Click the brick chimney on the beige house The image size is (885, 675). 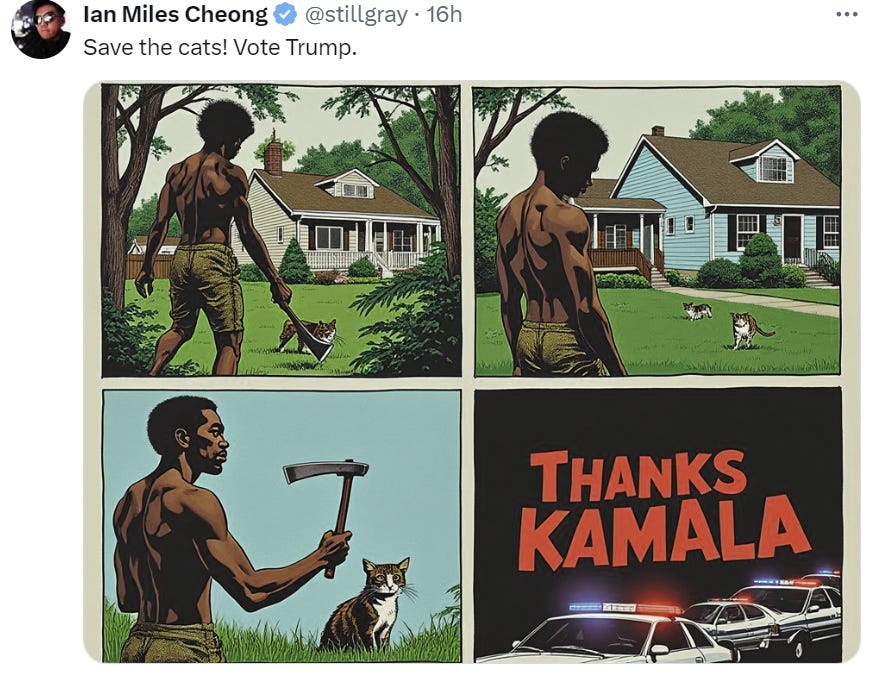pyautogui.click(x=273, y=155)
